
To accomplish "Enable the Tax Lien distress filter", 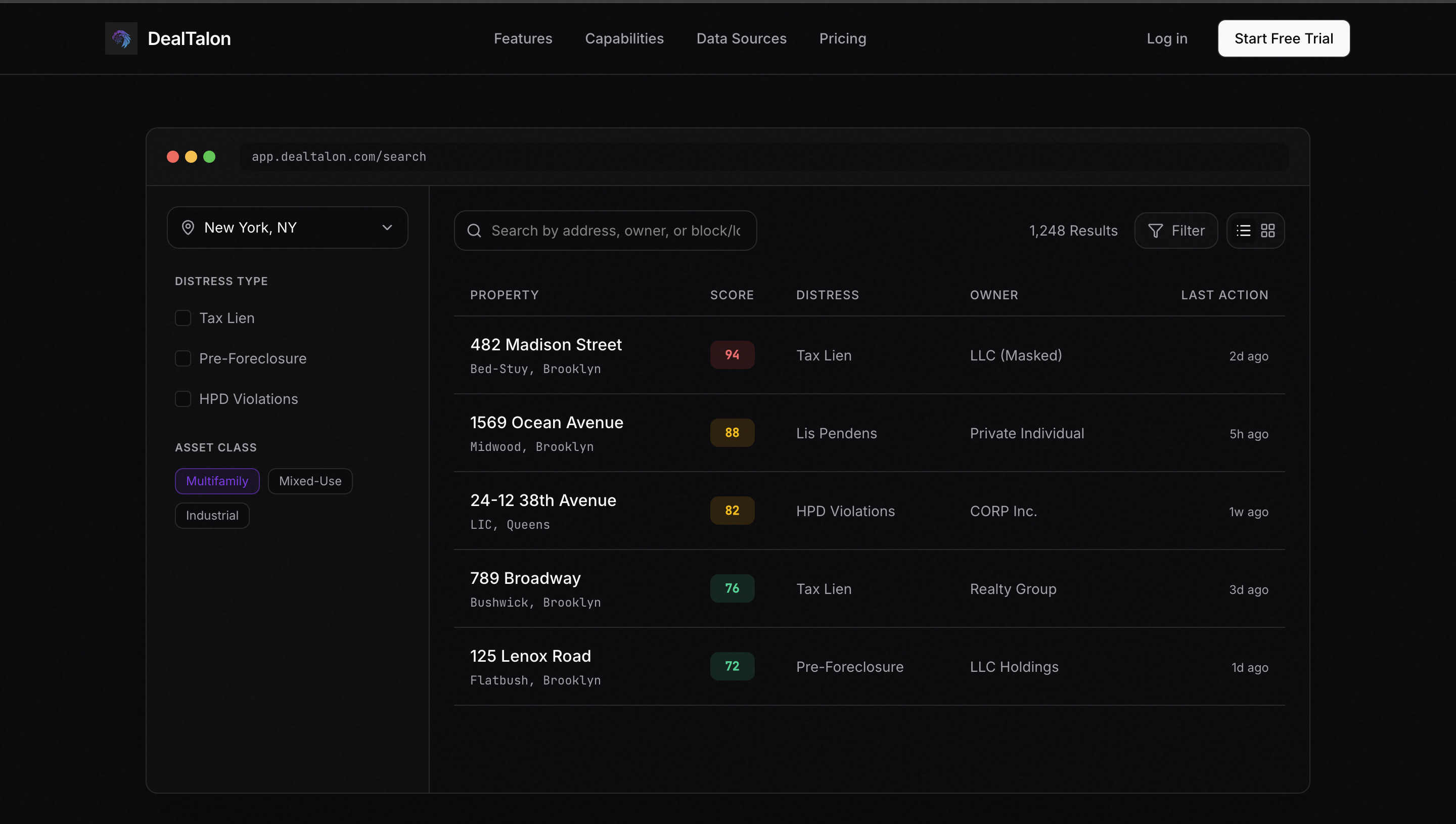I will click(x=183, y=318).
